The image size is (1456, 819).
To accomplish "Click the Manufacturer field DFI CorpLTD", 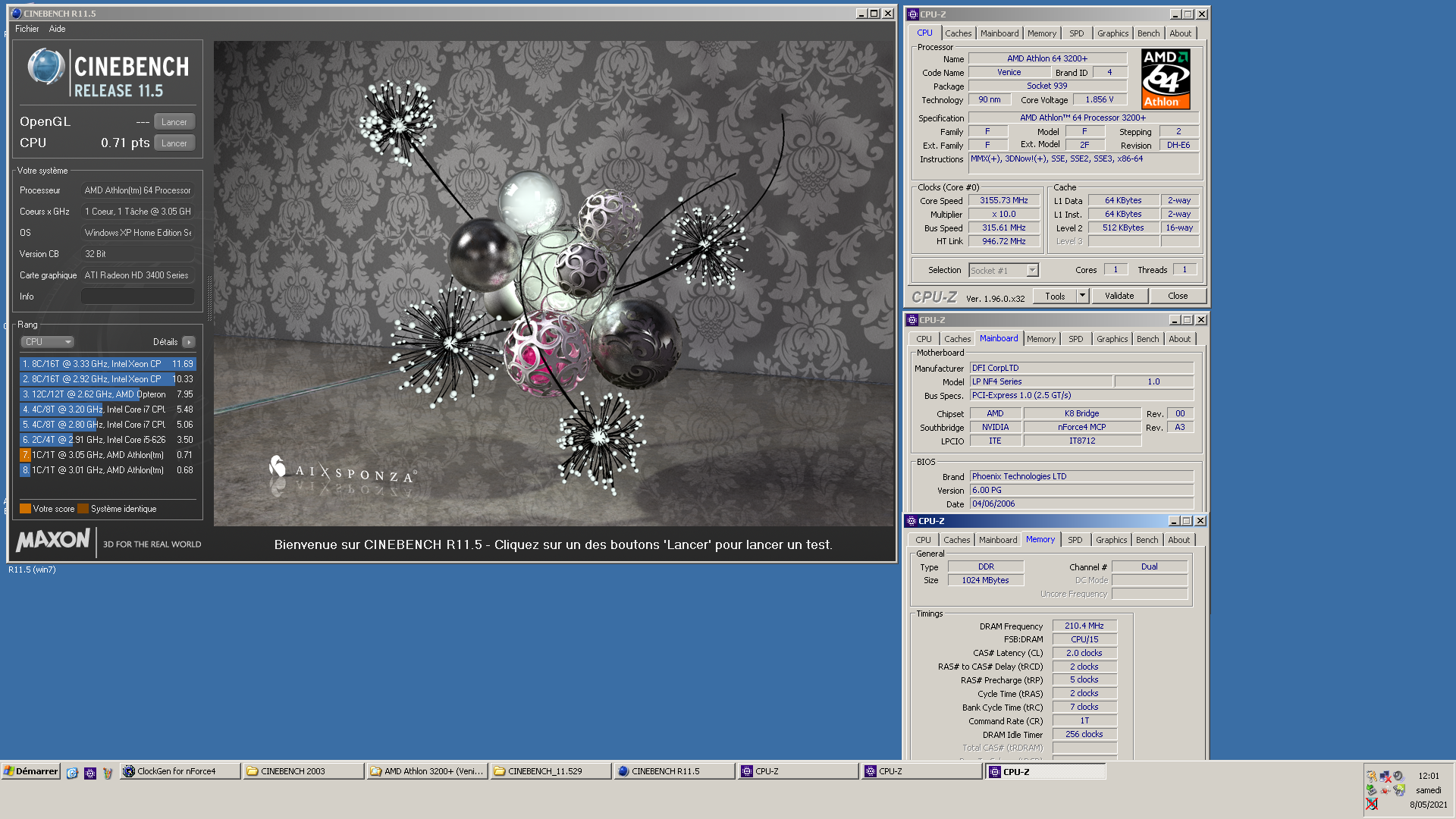I will [1081, 368].
